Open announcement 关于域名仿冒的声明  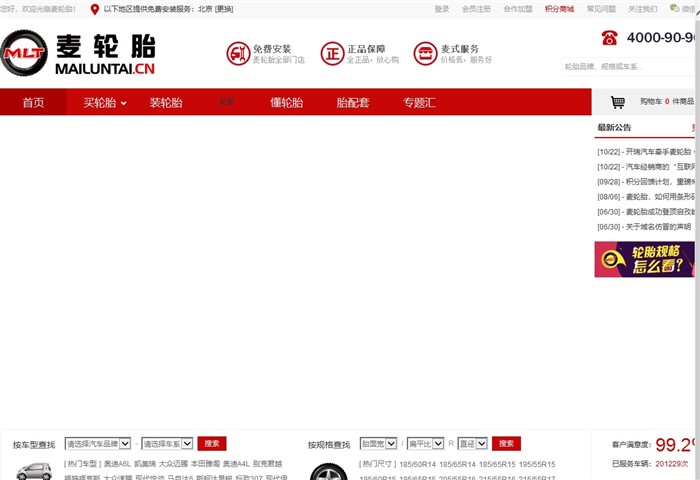(644, 227)
